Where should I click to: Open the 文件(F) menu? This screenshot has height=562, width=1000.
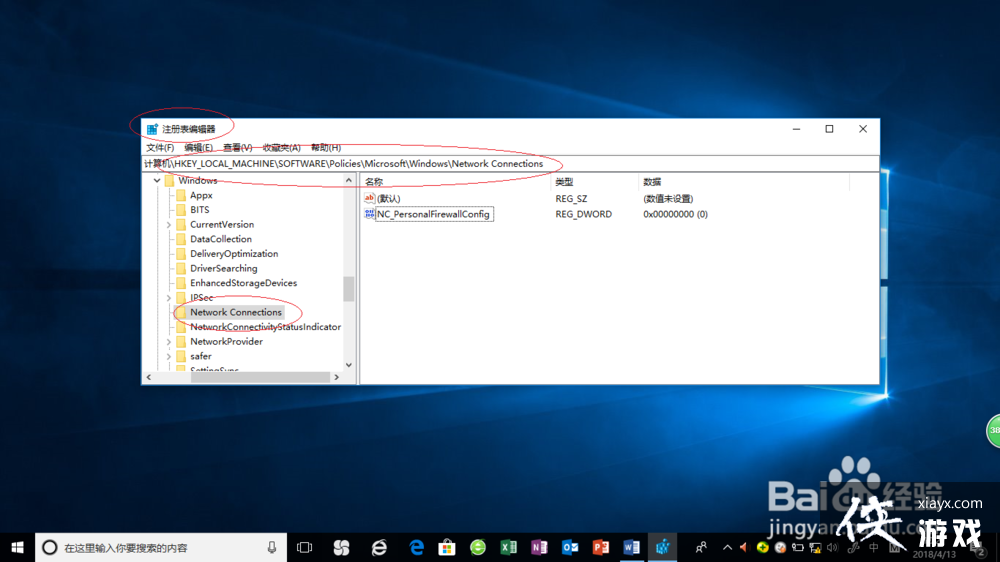tap(160, 147)
